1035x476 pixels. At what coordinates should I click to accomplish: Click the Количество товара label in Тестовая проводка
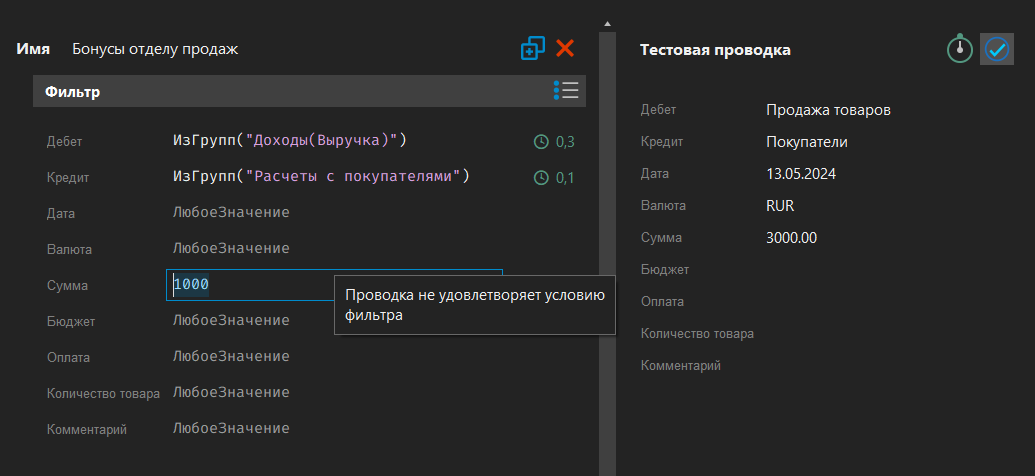tap(697, 333)
